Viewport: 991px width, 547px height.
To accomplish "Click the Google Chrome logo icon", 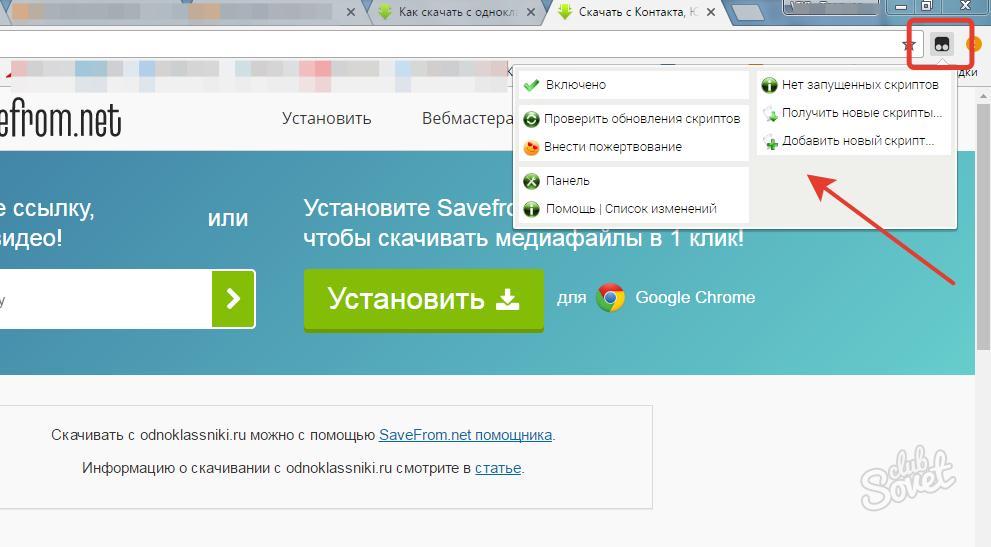I will (610, 297).
